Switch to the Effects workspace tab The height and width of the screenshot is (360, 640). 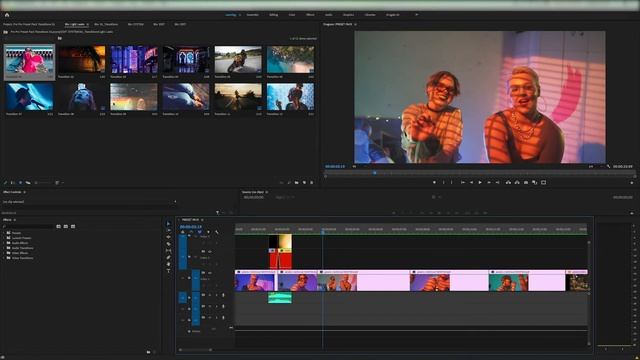tap(310, 15)
